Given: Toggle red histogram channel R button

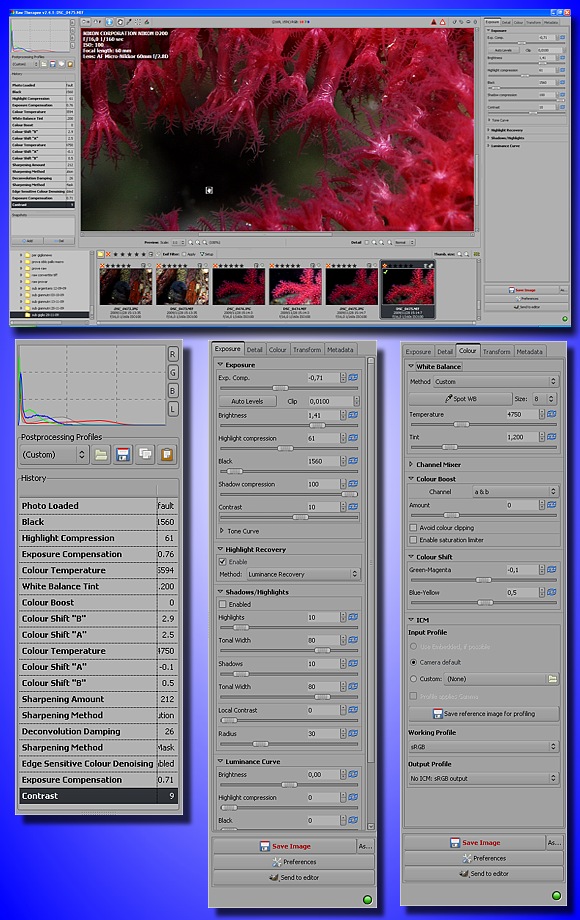Looking at the screenshot, I should click(173, 354).
